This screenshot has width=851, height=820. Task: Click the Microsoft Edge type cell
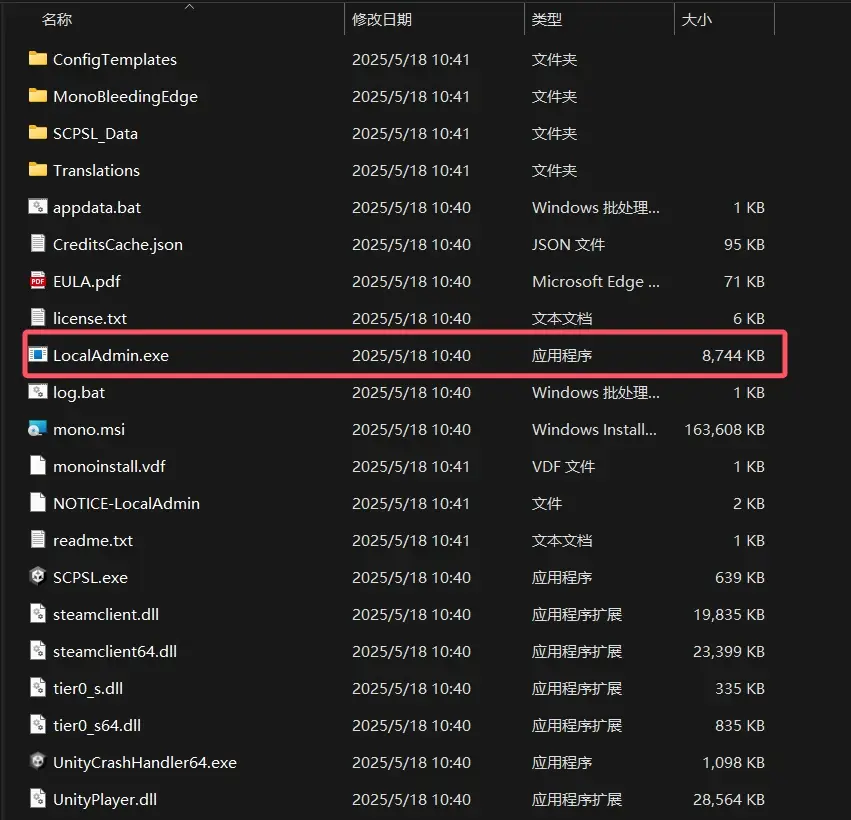tap(596, 282)
